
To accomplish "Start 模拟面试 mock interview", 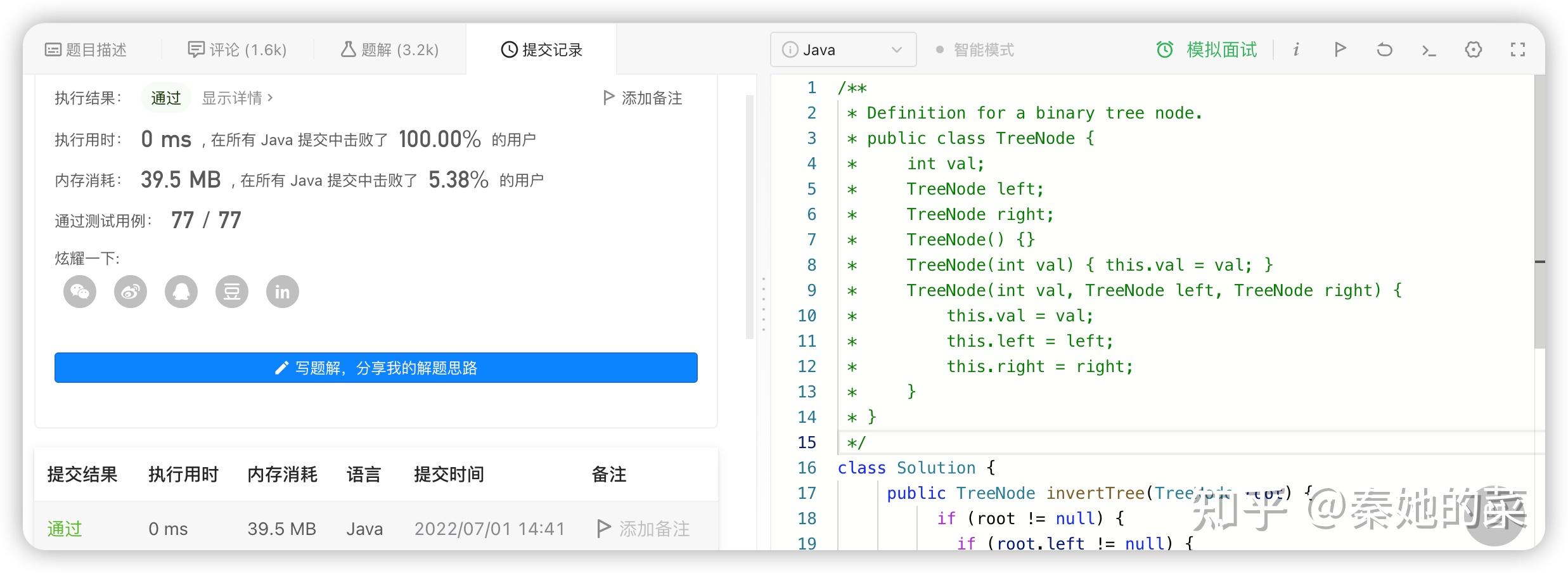I will [x=1207, y=49].
